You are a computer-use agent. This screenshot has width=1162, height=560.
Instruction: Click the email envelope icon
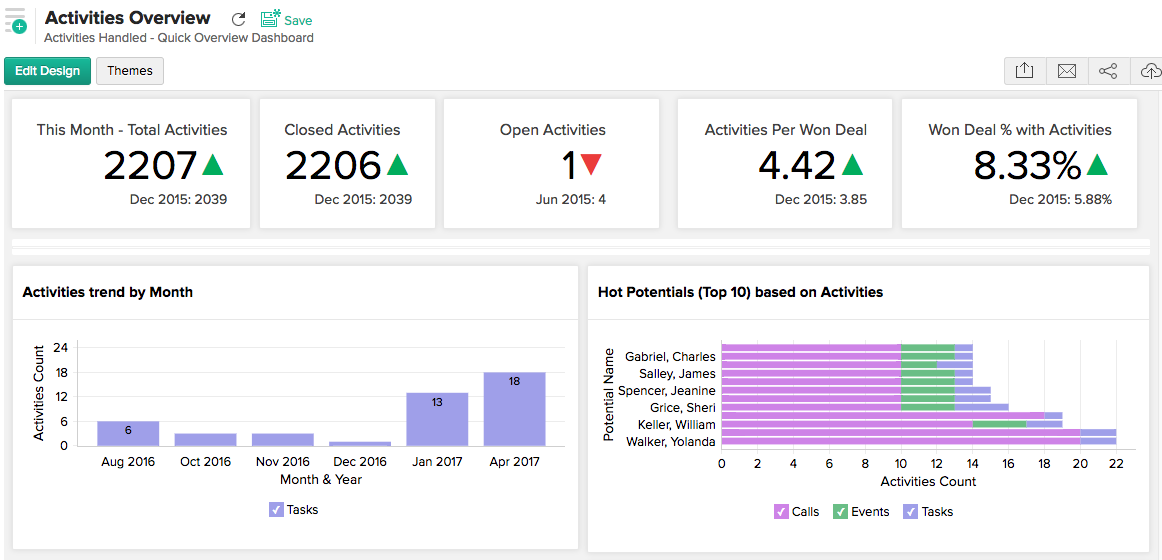1066,71
